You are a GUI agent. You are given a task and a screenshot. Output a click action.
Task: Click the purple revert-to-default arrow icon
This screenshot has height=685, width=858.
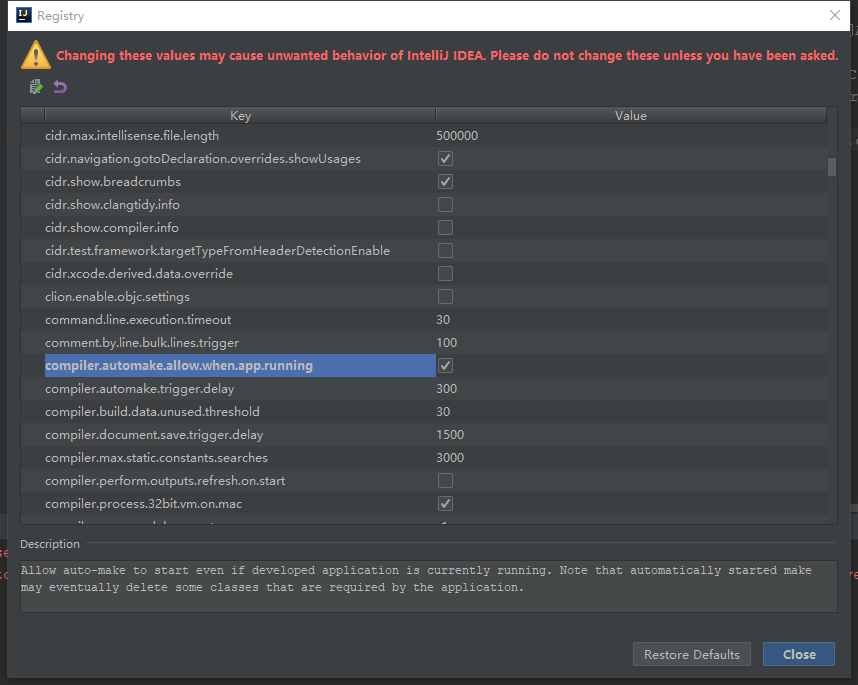[60, 86]
